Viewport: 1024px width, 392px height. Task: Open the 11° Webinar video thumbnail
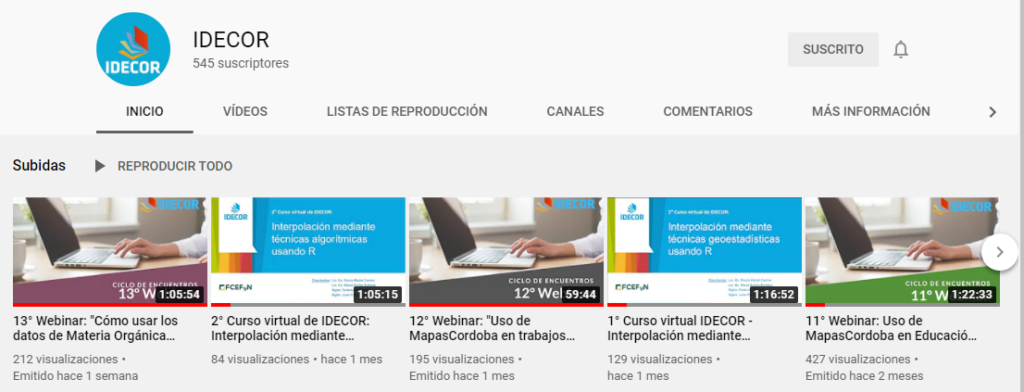902,251
